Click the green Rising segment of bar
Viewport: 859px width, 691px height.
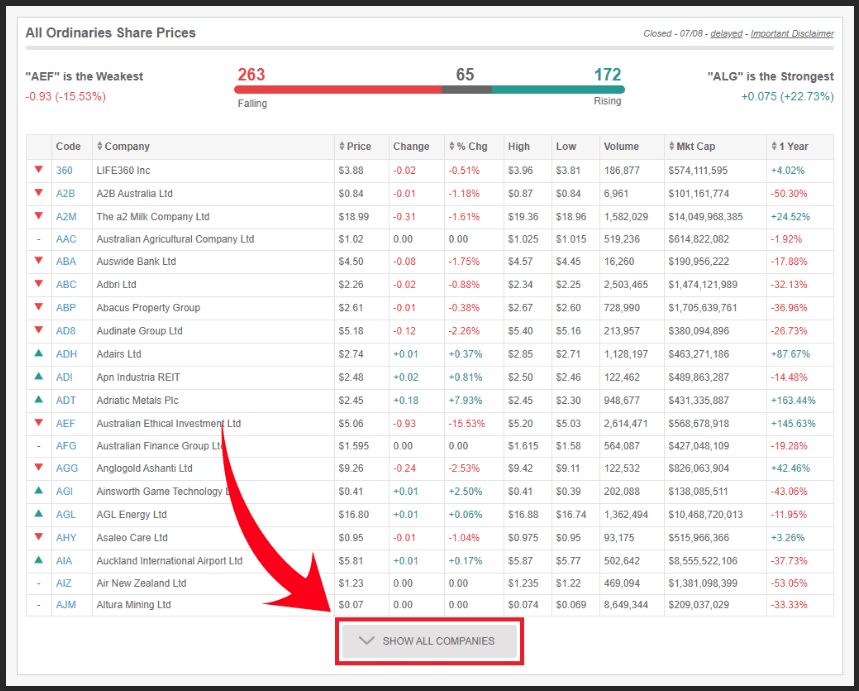pyautogui.click(x=558, y=89)
